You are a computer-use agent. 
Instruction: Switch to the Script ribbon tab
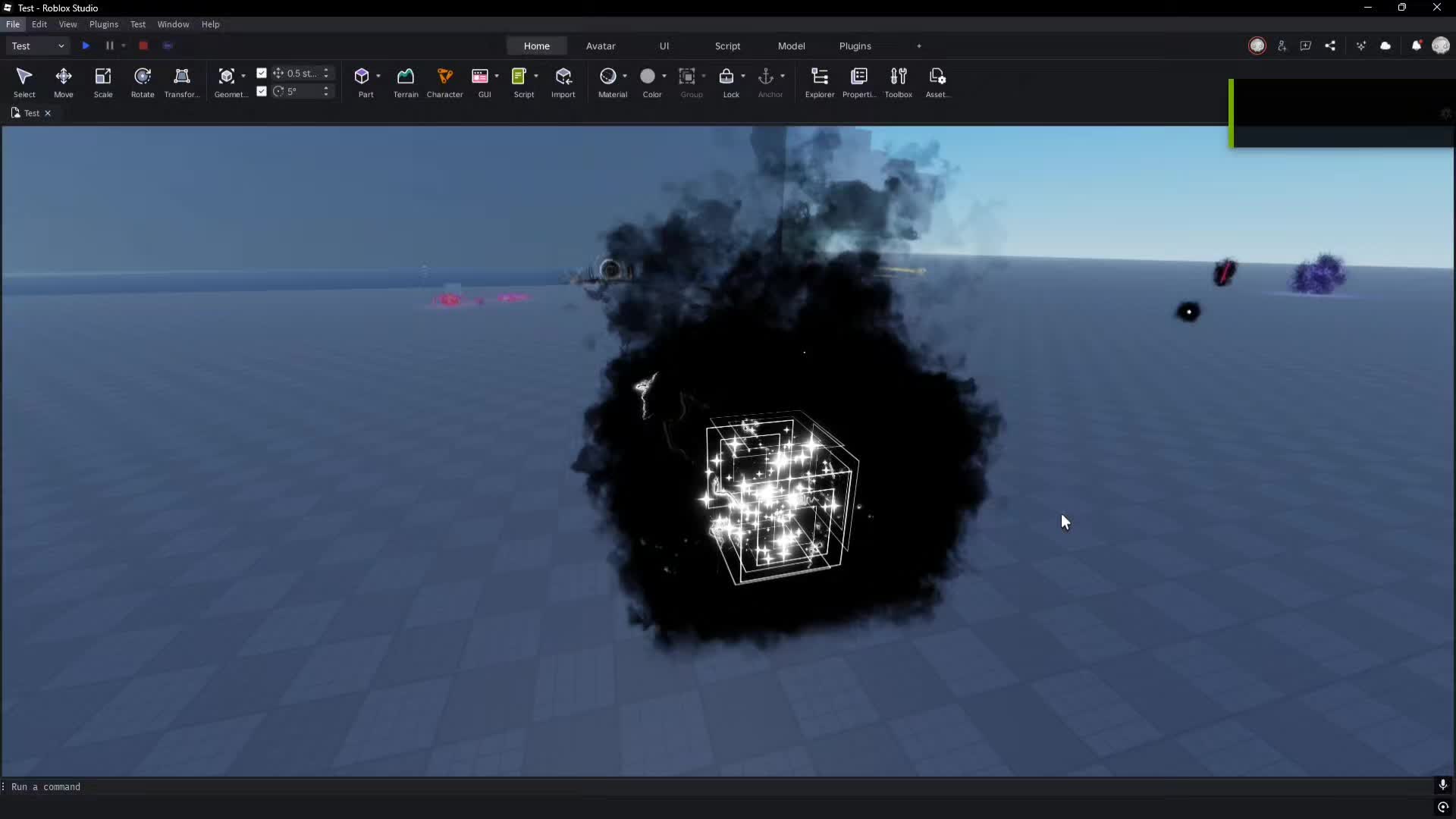pos(728,46)
